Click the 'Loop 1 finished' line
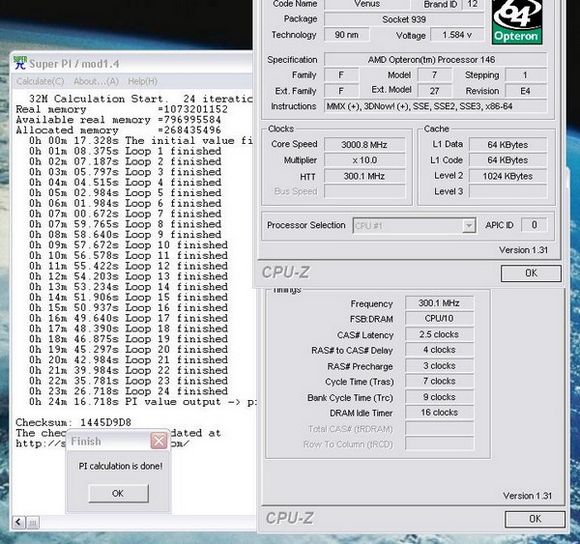 click(x=125, y=151)
